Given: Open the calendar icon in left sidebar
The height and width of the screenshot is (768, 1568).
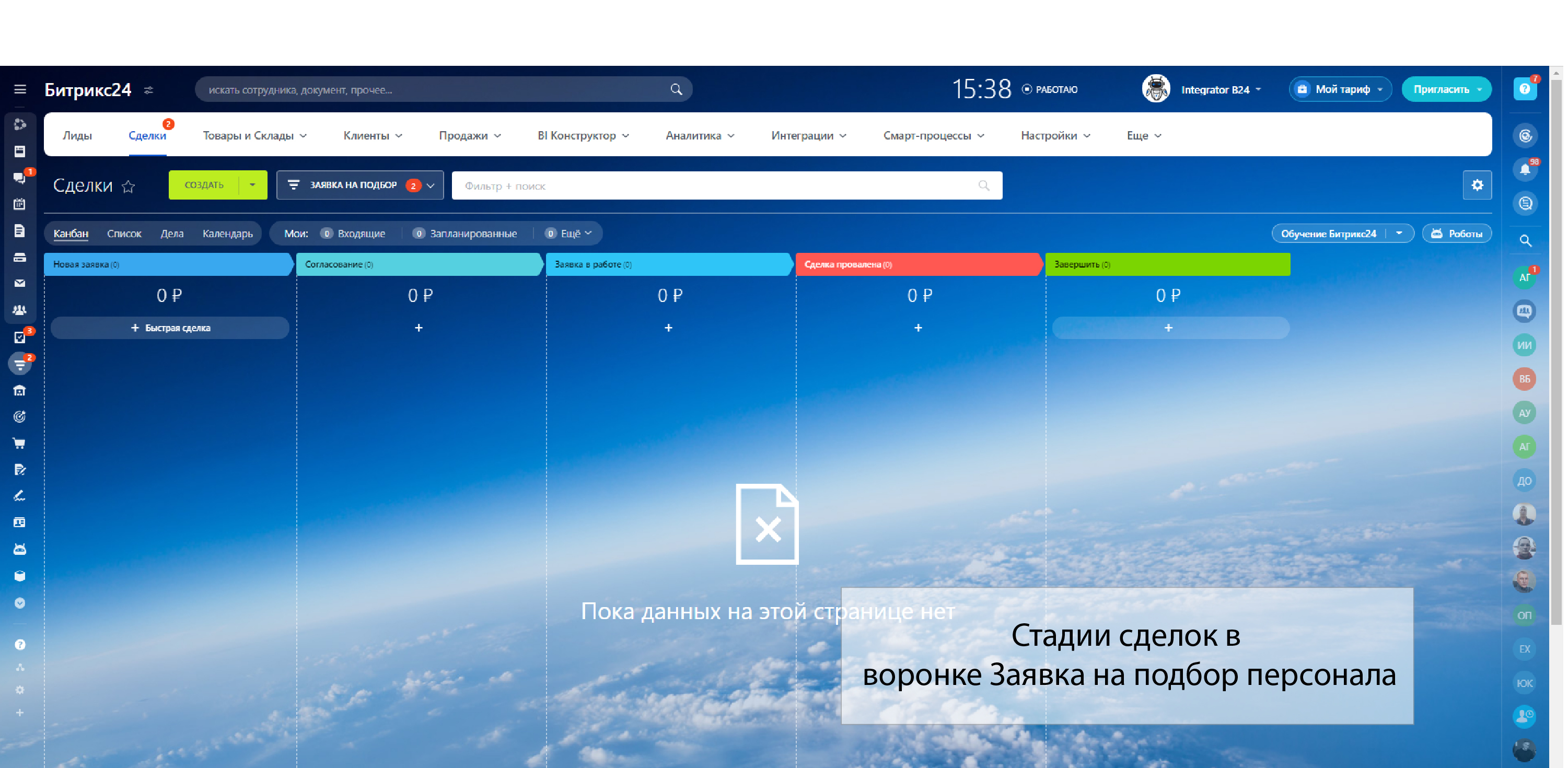Looking at the screenshot, I should pos(19,204).
